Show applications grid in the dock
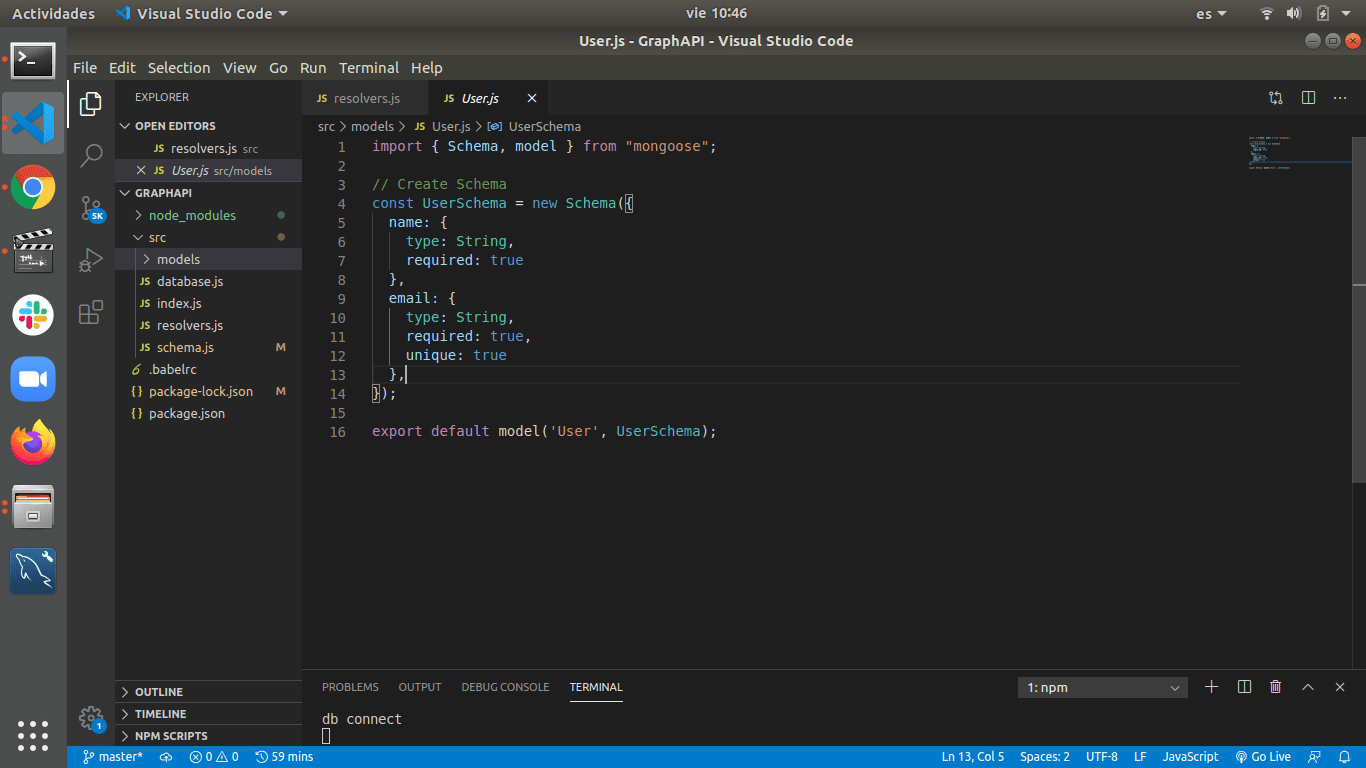This screenshot has width=1366, height=768. [x=33, y=735]
